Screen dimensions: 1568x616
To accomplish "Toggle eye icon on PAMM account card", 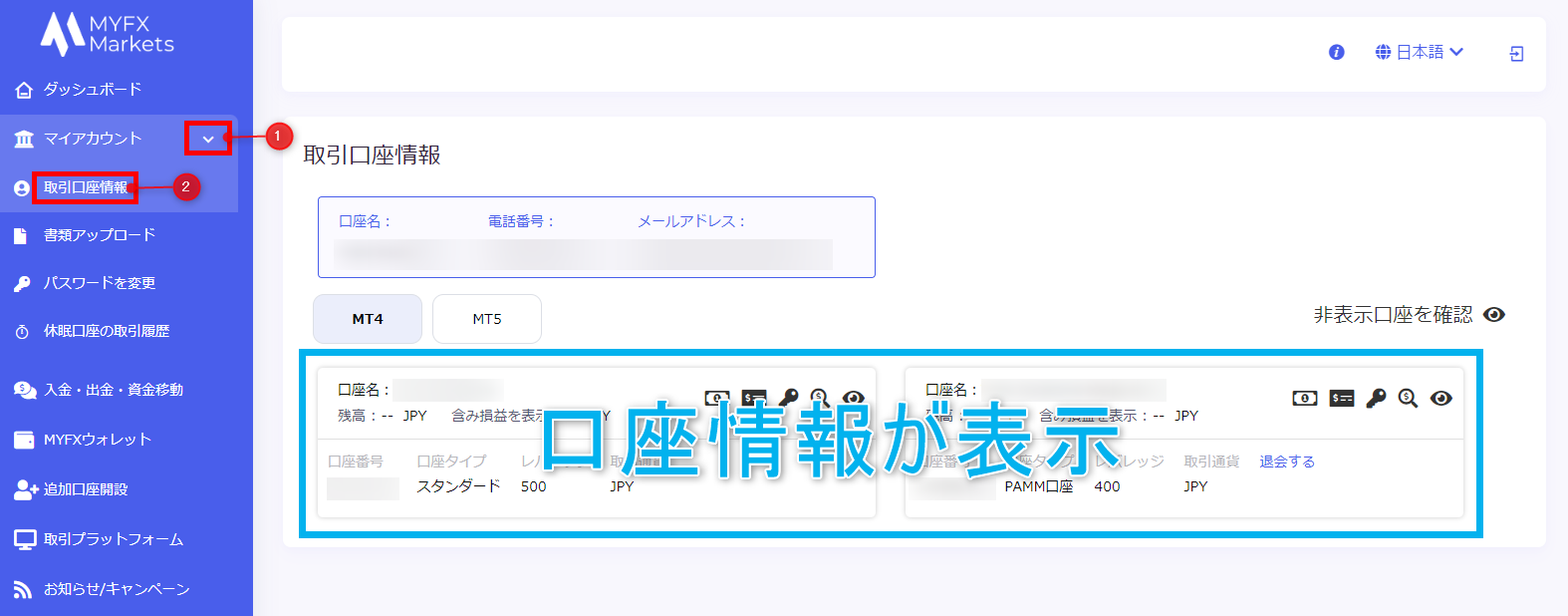I will click(x=1440, y=399).
